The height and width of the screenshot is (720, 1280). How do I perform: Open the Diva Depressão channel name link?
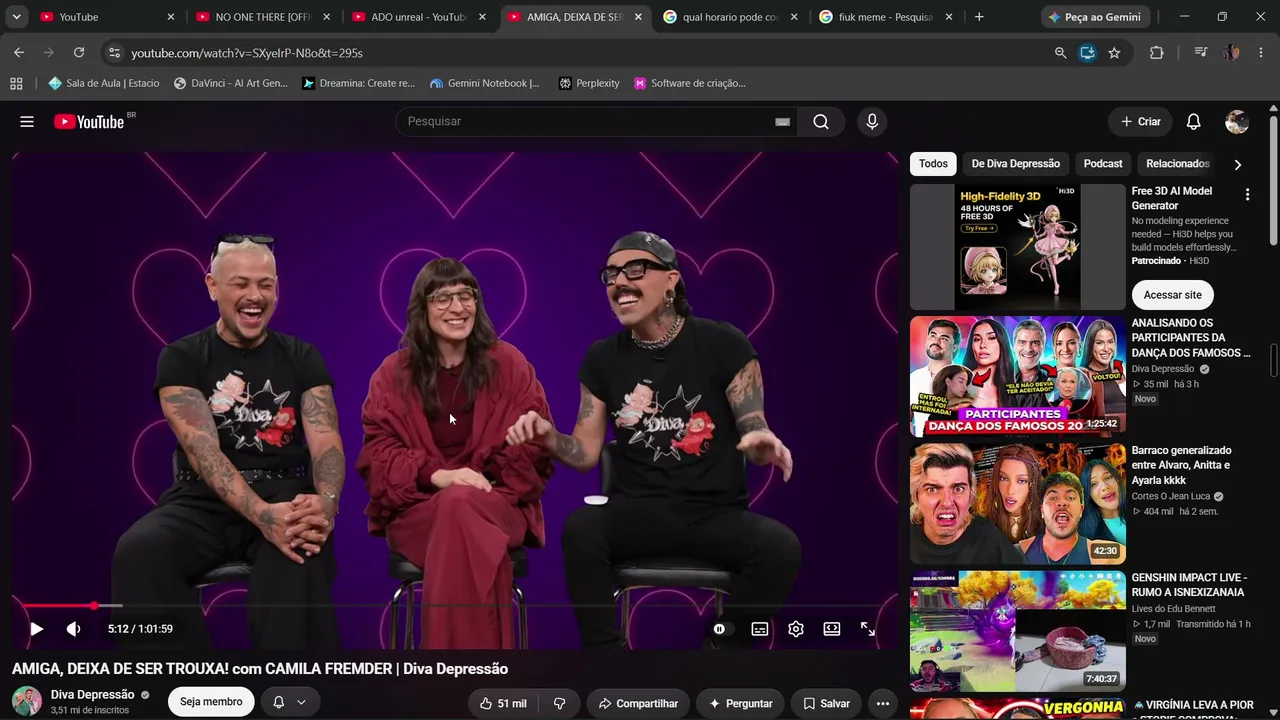coord(92,695)
